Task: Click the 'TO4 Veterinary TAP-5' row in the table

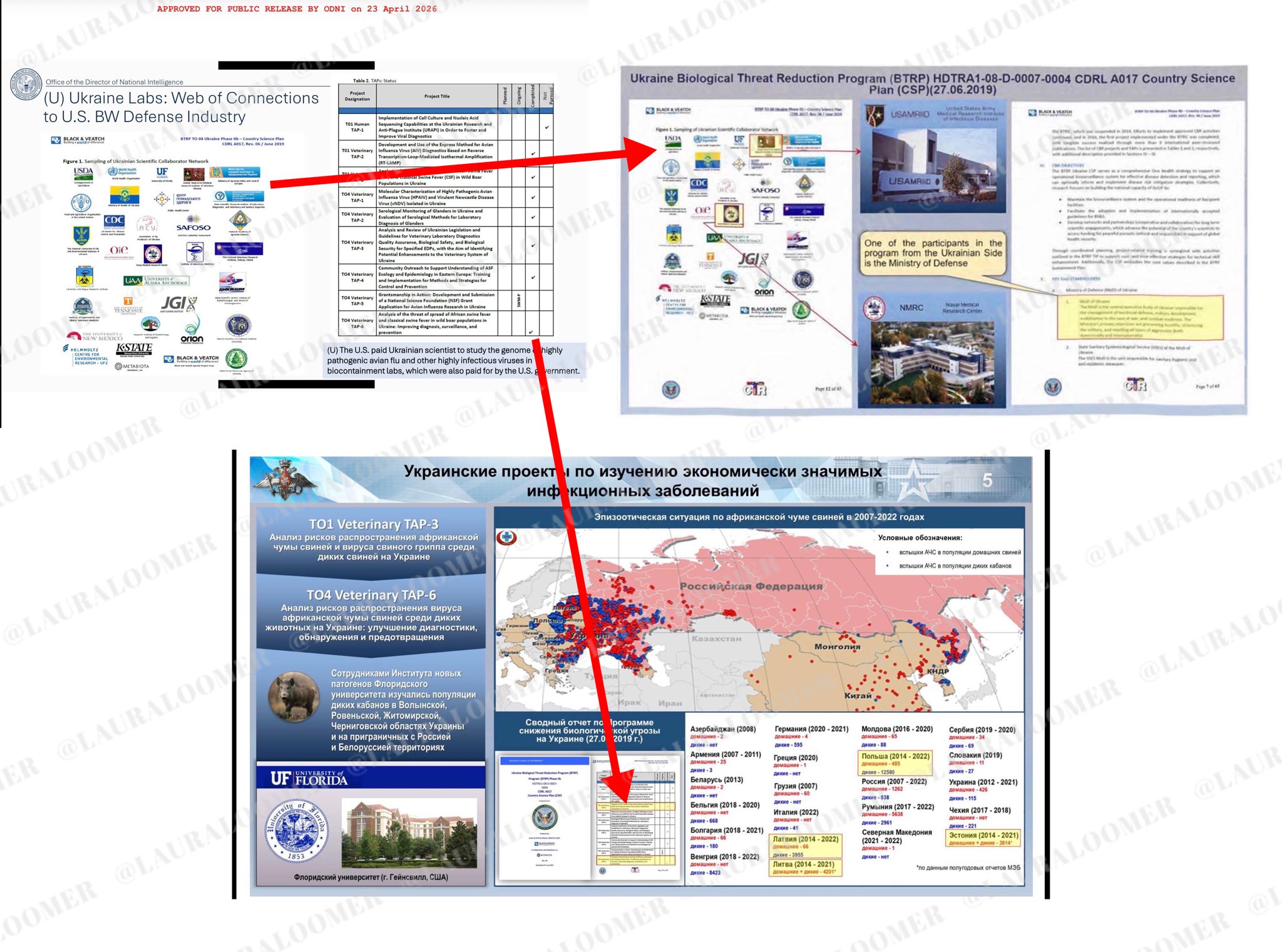Action: tap(446, 301)
